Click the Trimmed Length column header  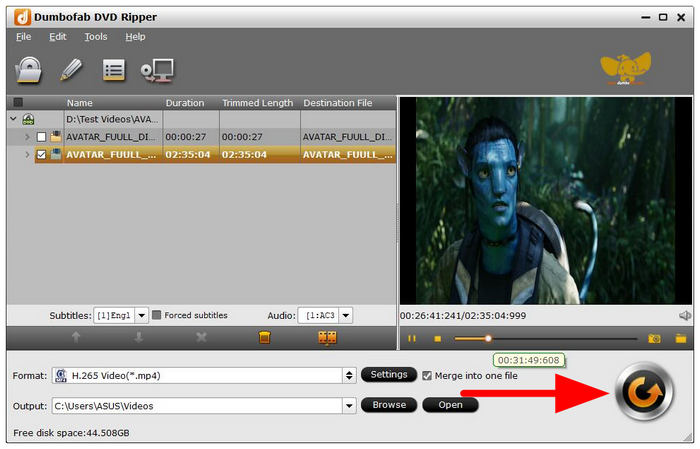260,103
